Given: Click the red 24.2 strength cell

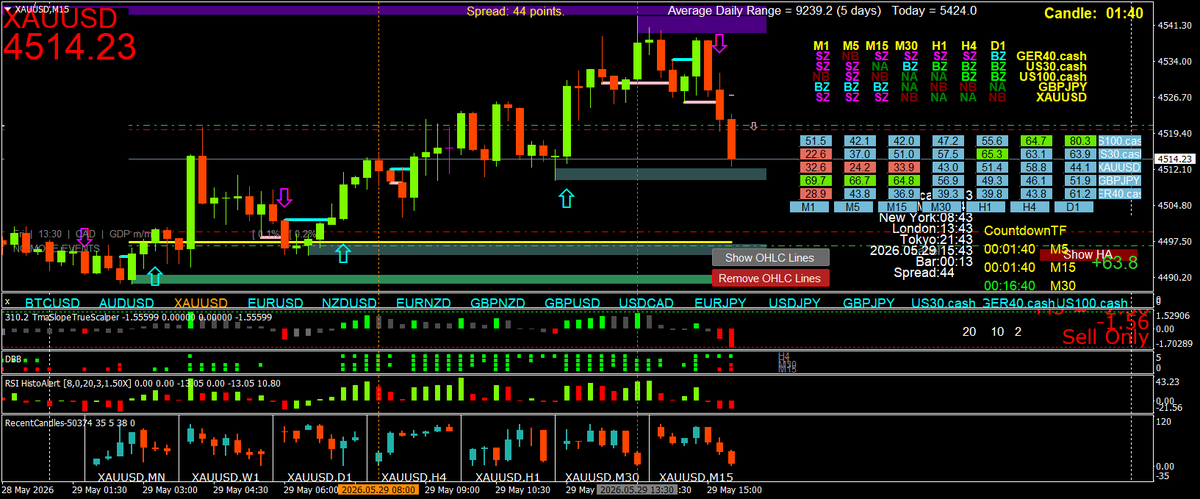Looking at the screenshot, I should 860,167.
